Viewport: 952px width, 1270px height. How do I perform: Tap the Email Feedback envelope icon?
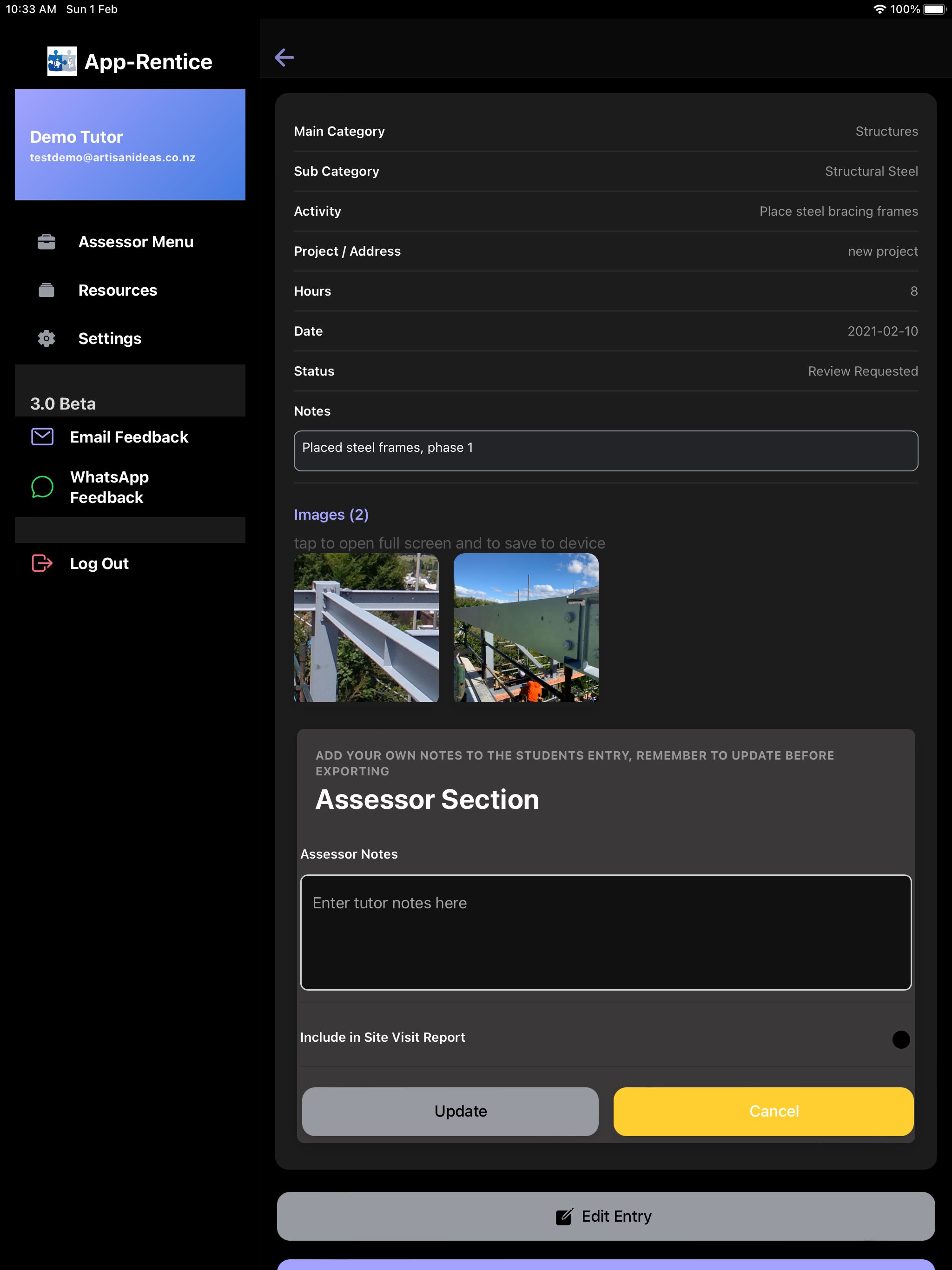click(42, 437)
